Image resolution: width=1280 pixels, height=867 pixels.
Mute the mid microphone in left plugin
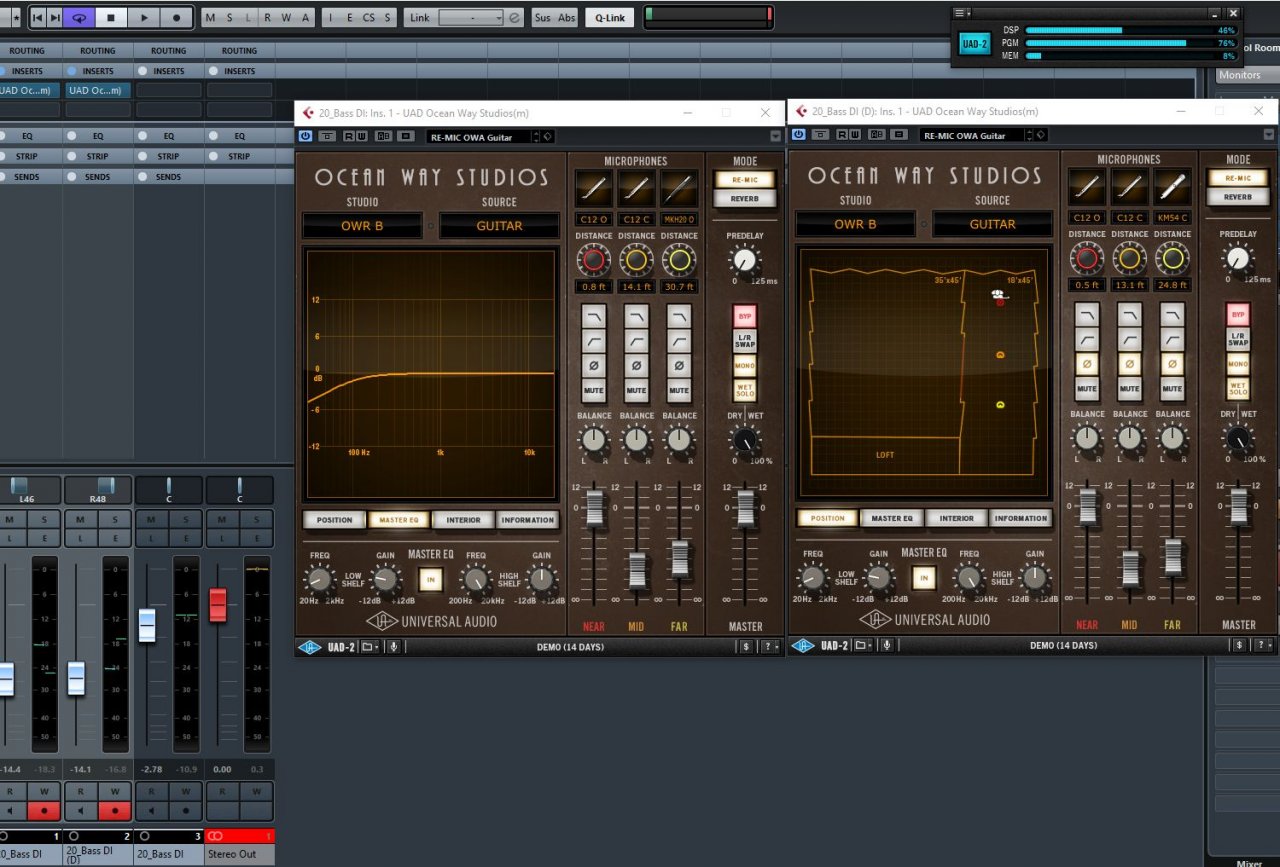tap(636, 390)
